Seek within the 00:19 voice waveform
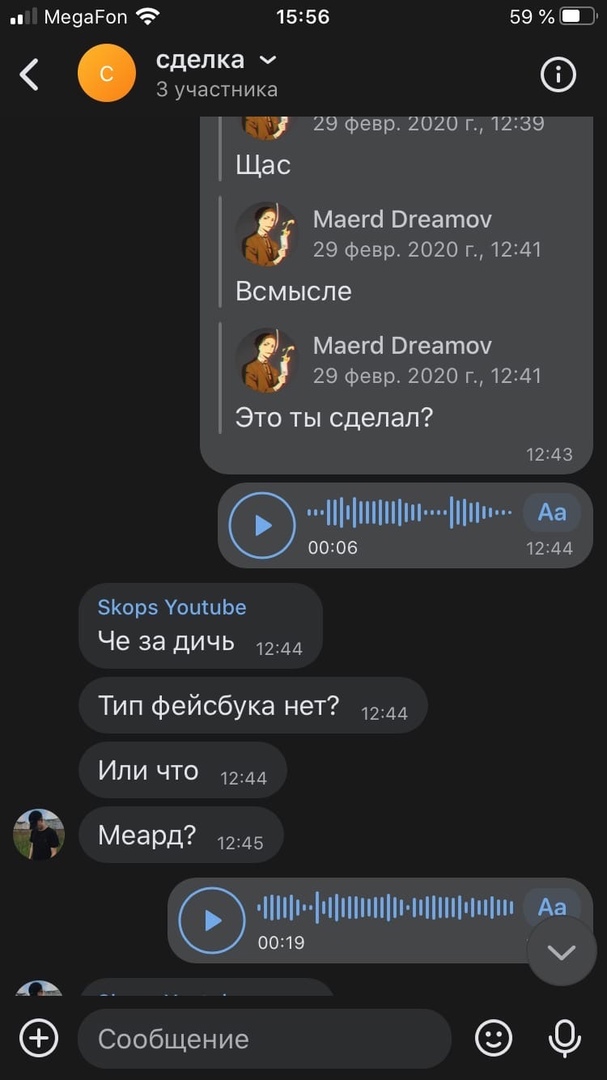This screenshot has width=607, height=1080. (x=385, y=907)
